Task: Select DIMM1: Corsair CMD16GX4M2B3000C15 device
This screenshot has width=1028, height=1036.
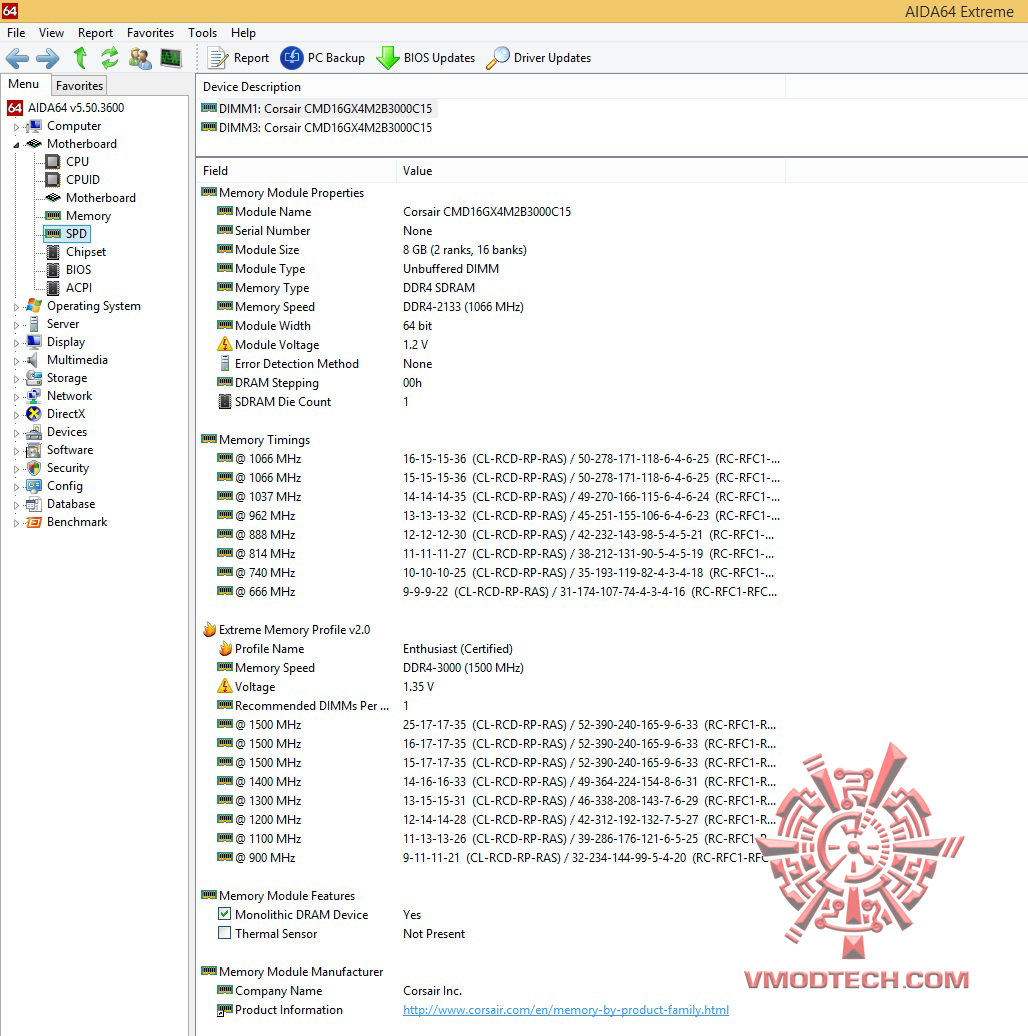Action: 317,108
